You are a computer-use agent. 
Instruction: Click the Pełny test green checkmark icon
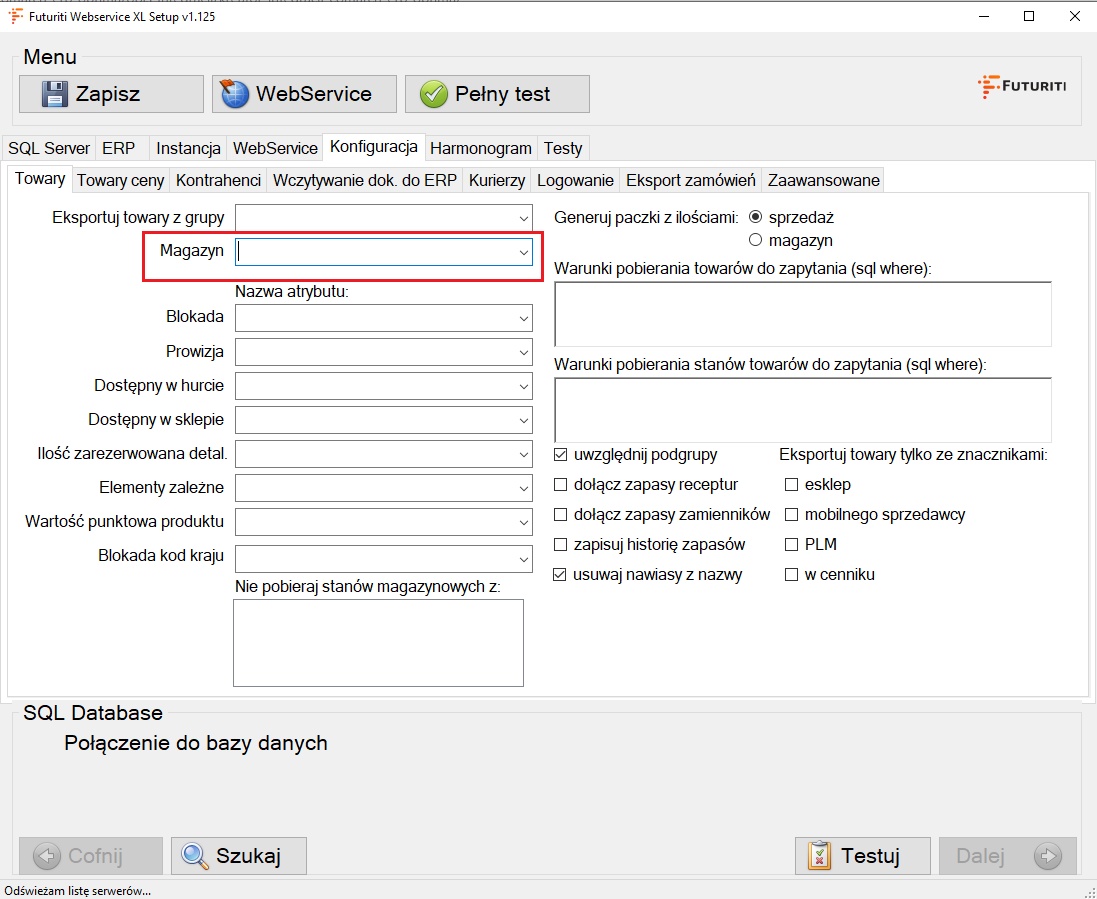tap(433, 94)
